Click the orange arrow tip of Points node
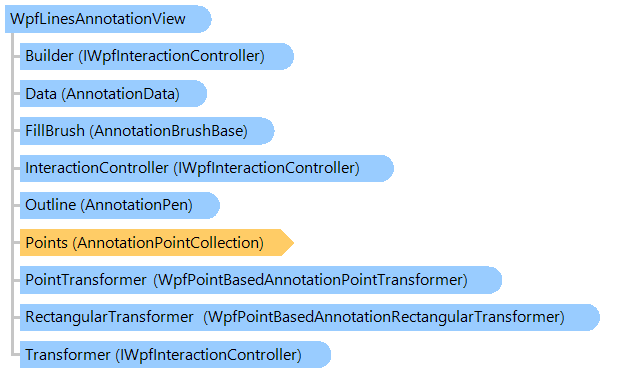 288,243
